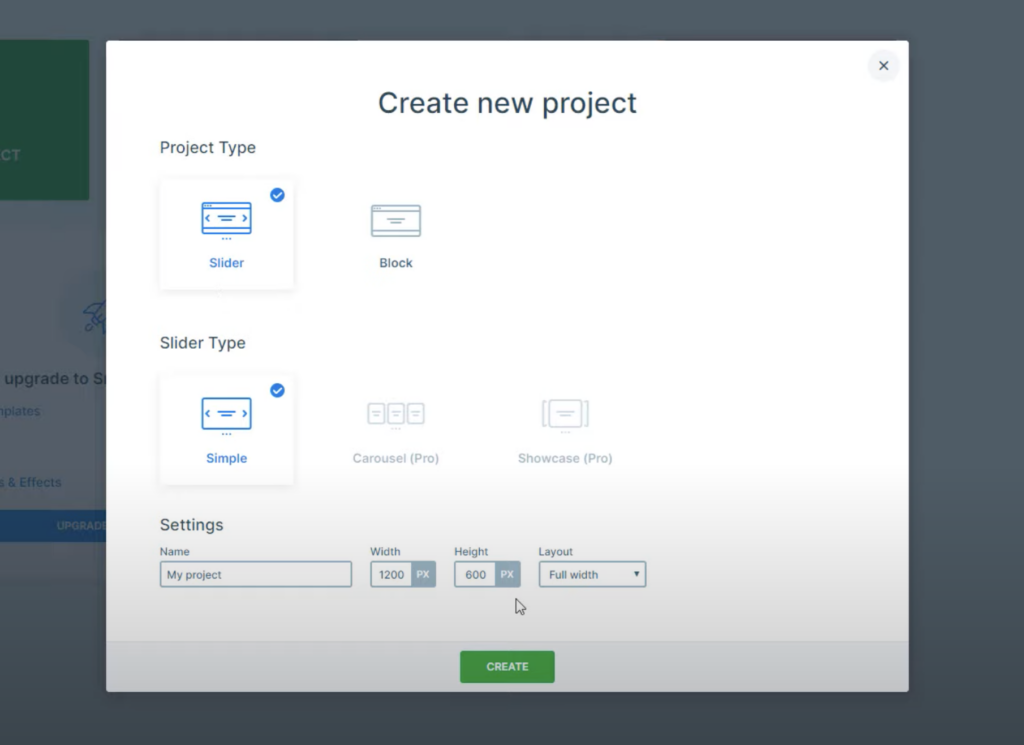Close the Create new project dialog
The width and height of the screenshot is (1024, 745).
coord(883,66)
